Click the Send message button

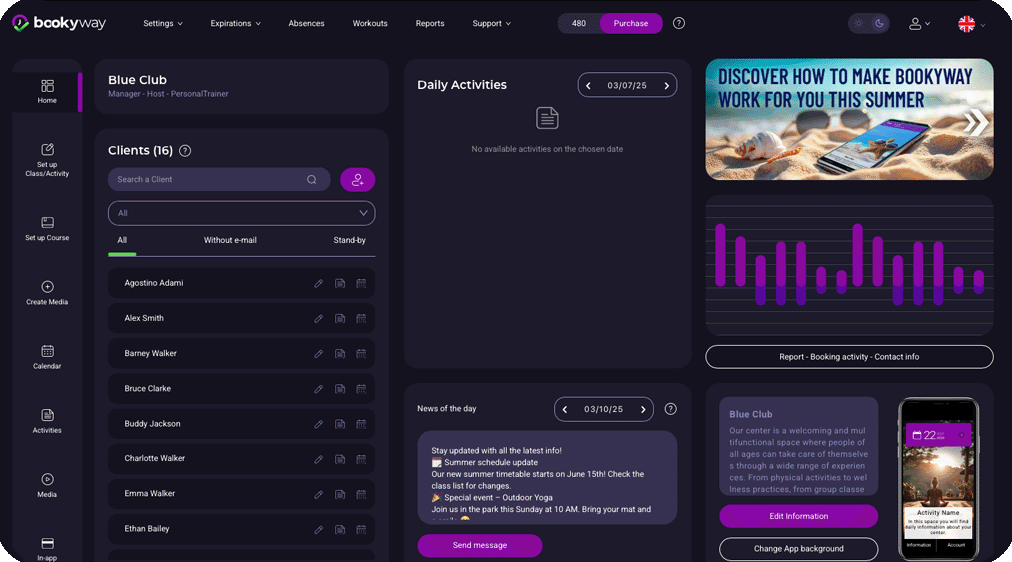coord(480,545)
